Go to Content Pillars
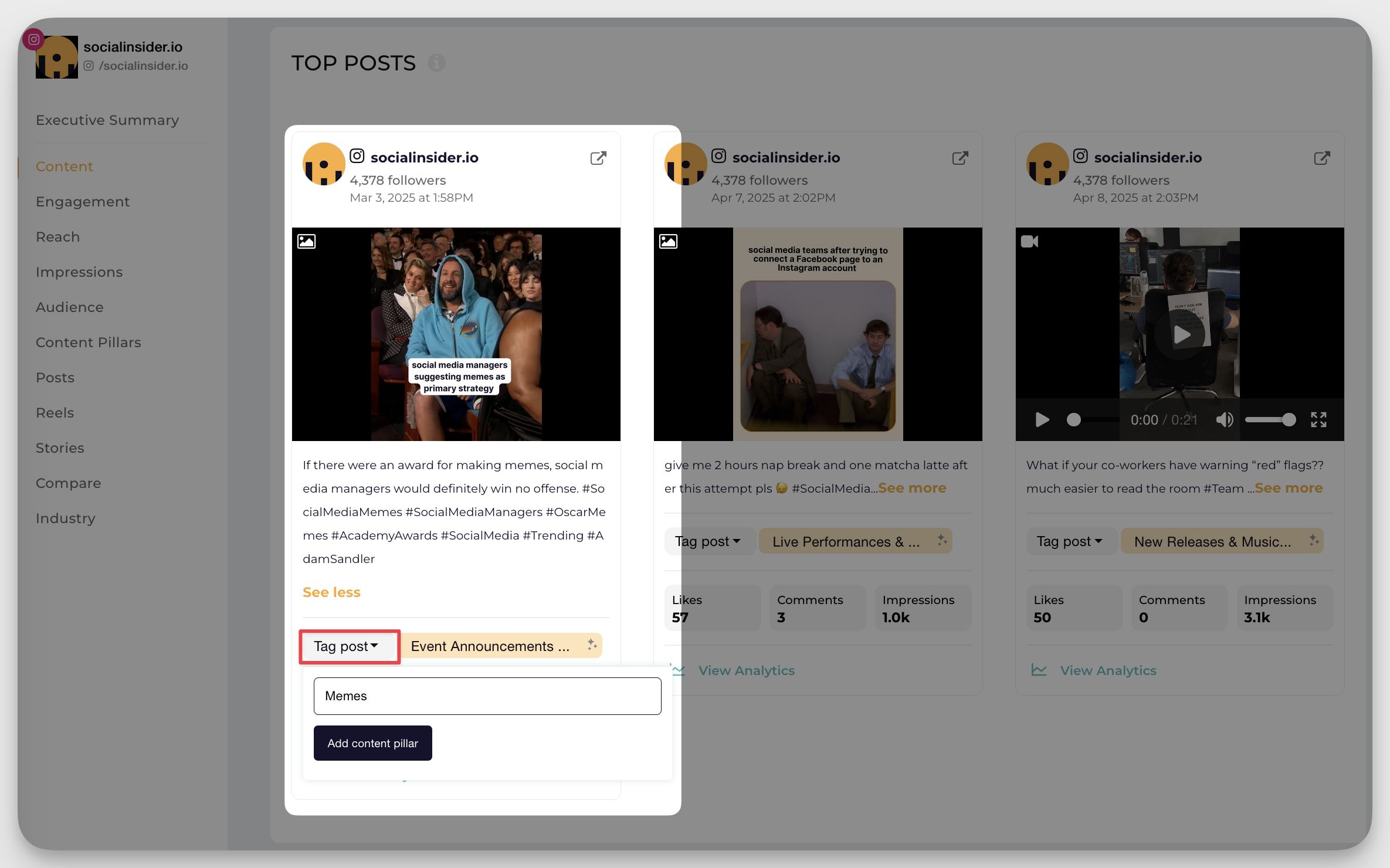 [x=89, y=343]
